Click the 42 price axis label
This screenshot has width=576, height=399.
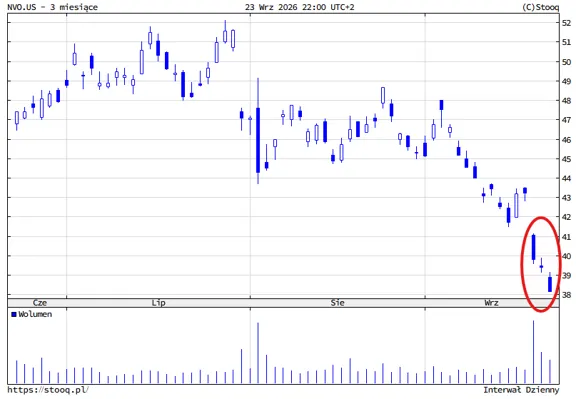point(566,217)
